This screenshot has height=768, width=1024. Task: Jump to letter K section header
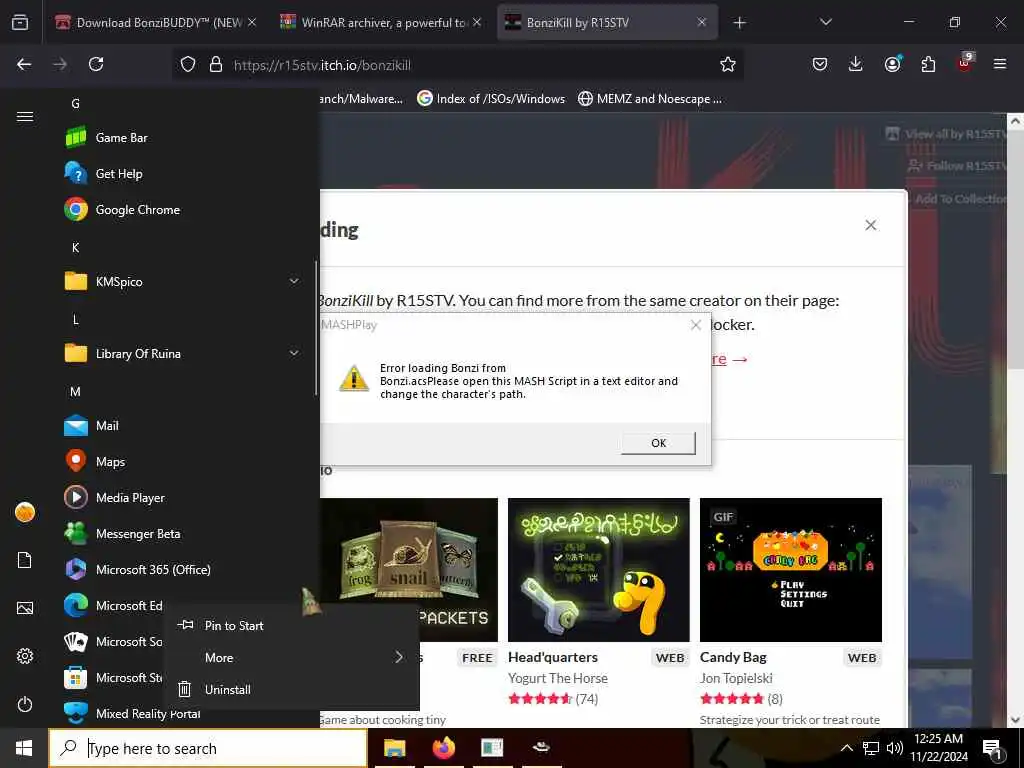pos(76,248)
